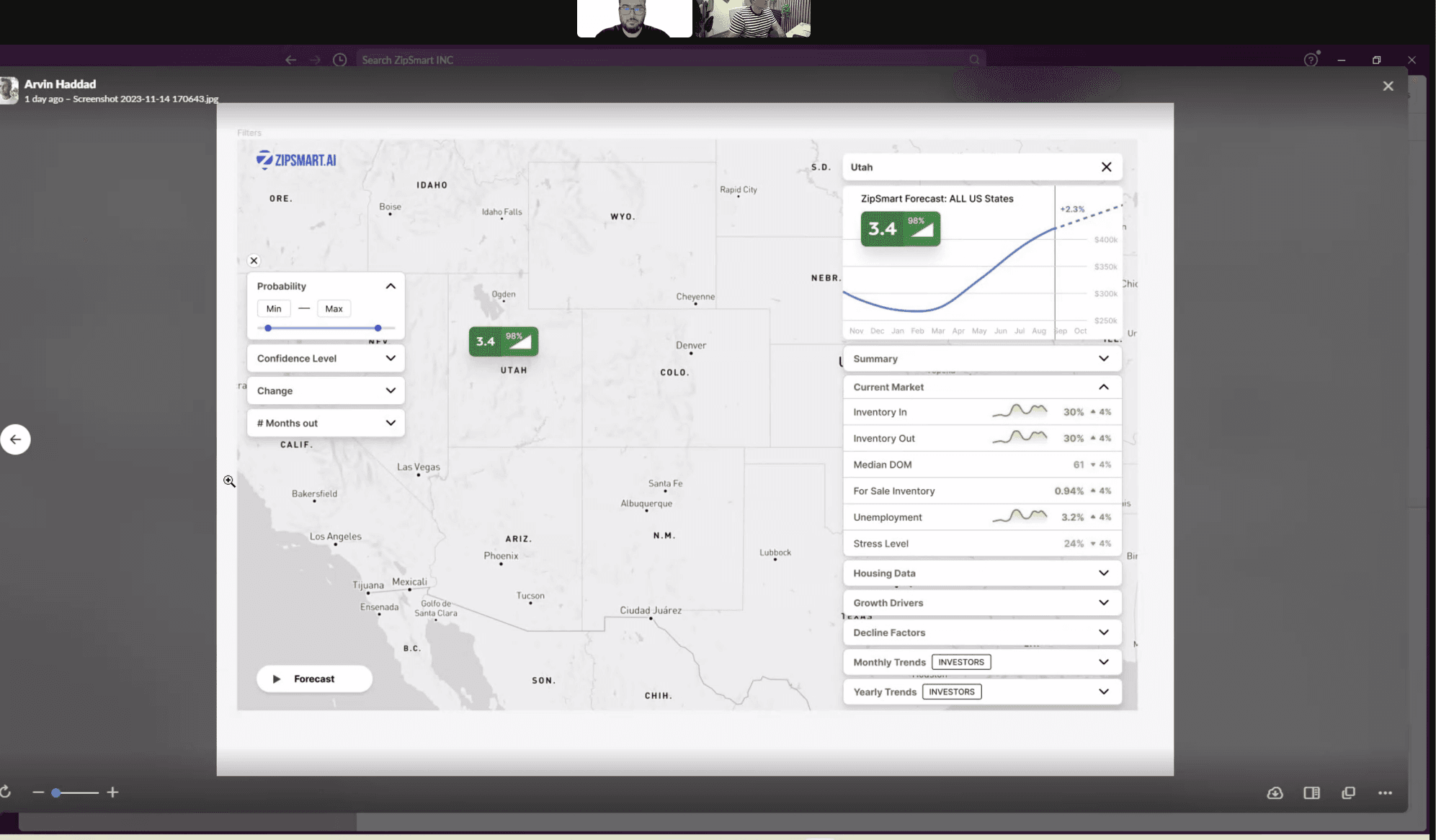Open the details sidebar icon
The height and width of the screenshot is (840, 1436).
[x=1311, y=792]
